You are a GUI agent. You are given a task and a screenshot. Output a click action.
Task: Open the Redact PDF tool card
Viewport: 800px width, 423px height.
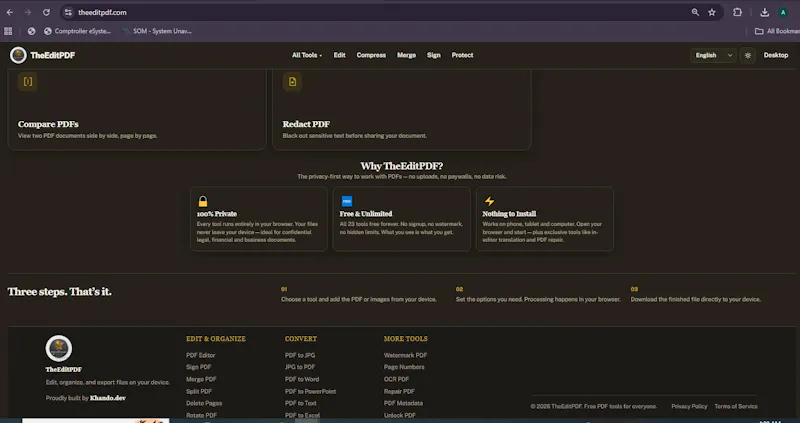(402, 110)
